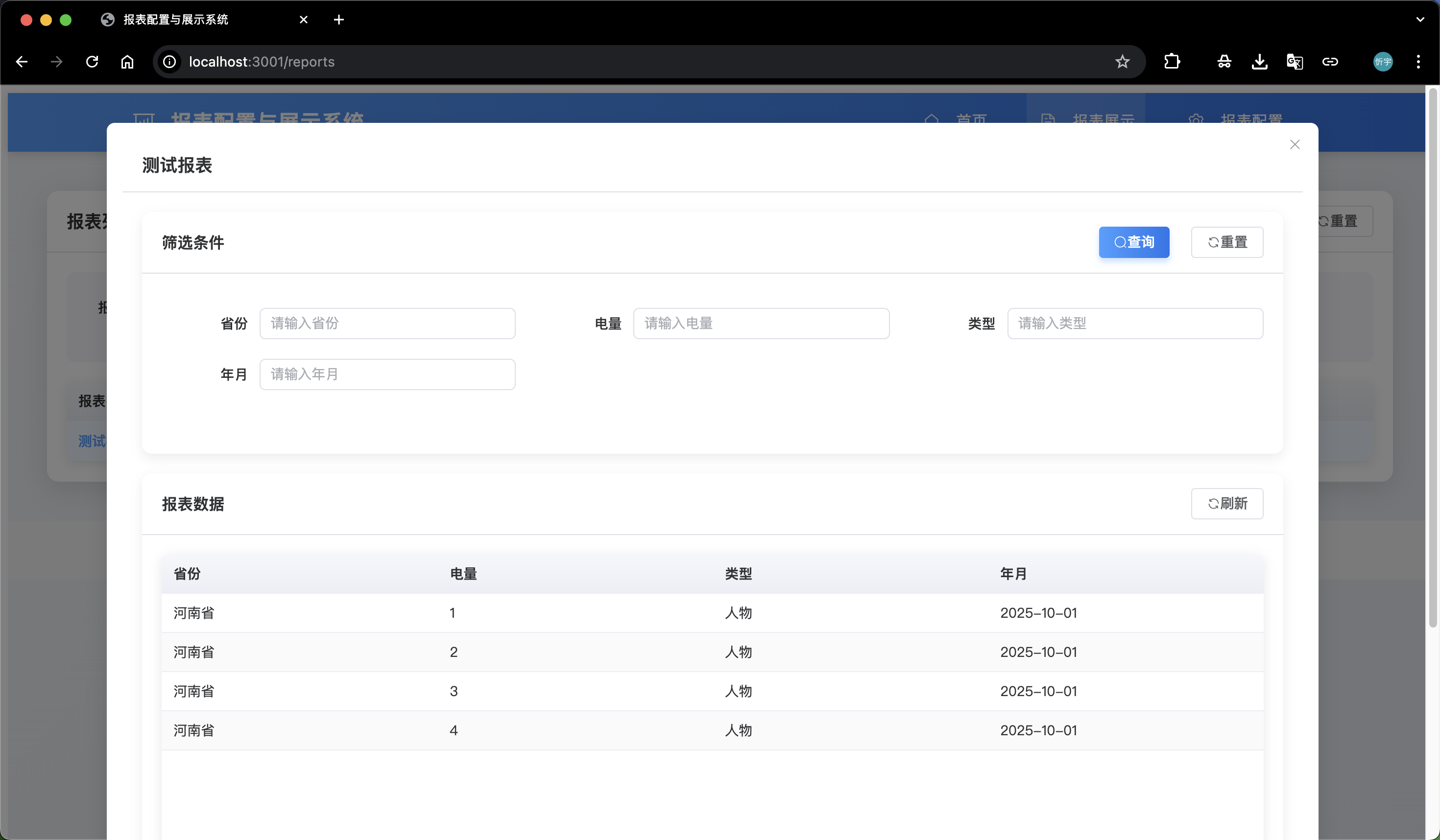Click the link chain extension icon

1330,62
